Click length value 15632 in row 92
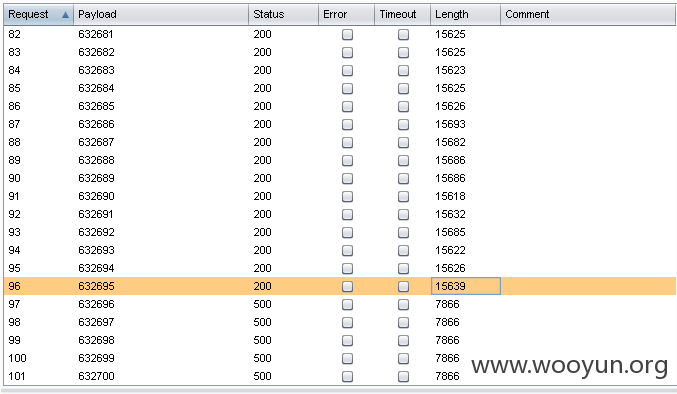This screenshot has width=677, height=394. pos(450,214)
